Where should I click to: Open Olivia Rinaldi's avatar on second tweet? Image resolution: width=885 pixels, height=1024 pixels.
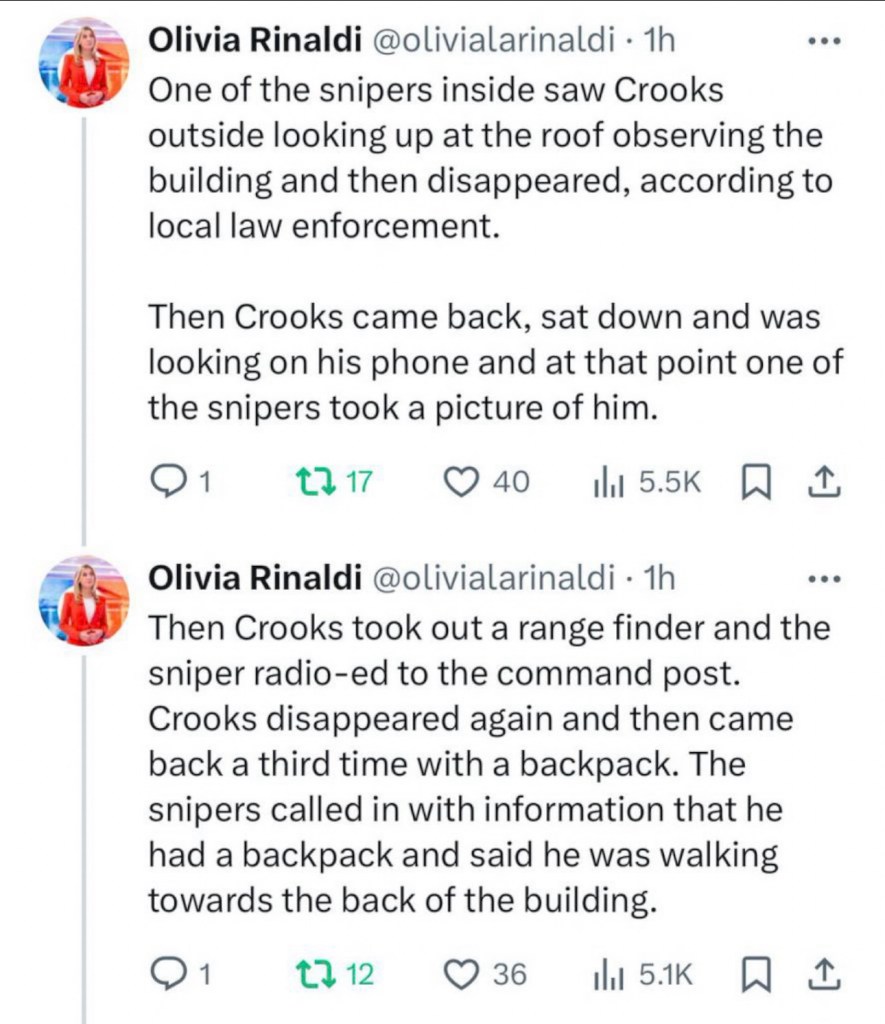pos(84,599)
